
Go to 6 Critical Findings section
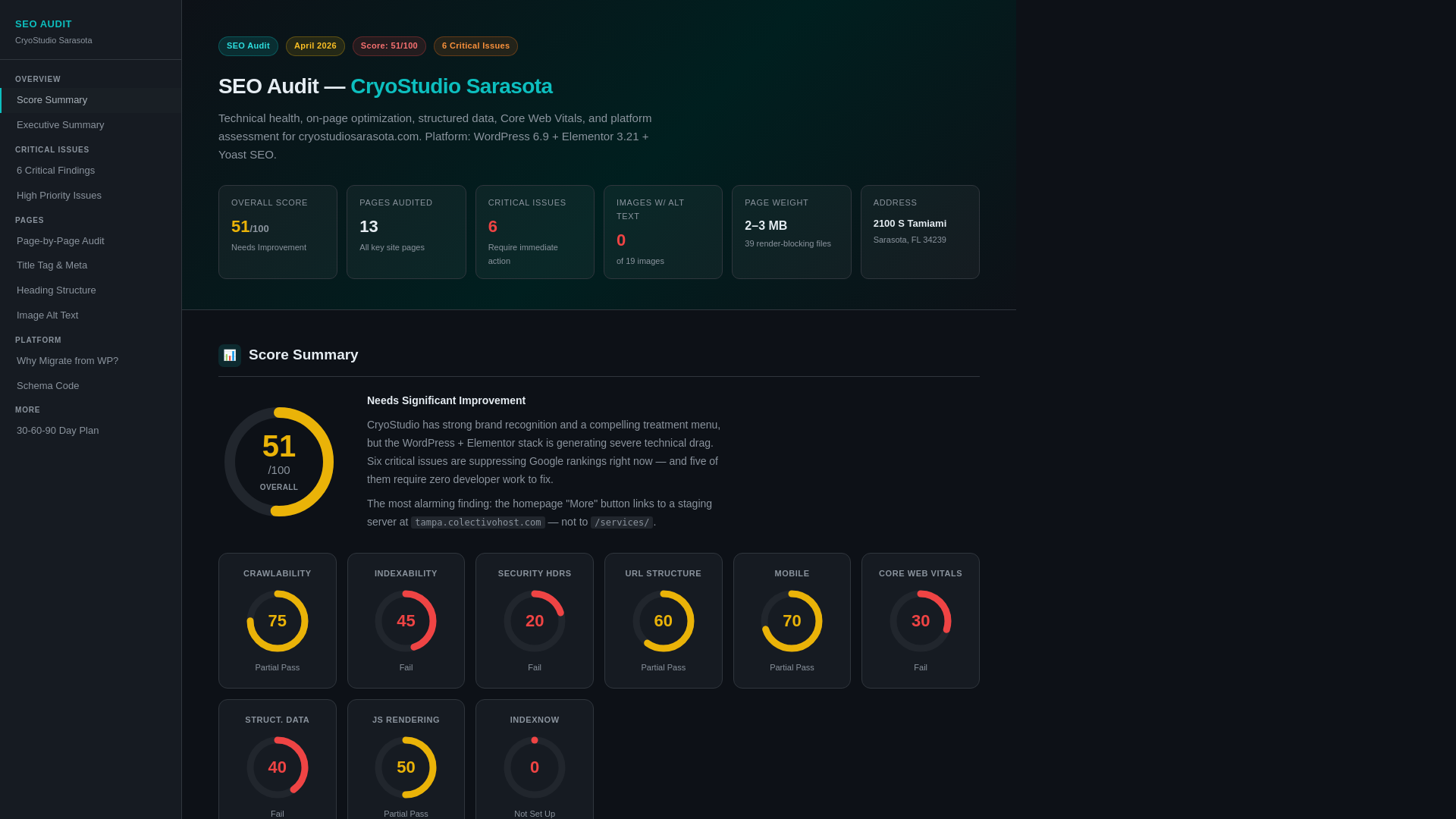pyautogui.click(x=91, y=171)
